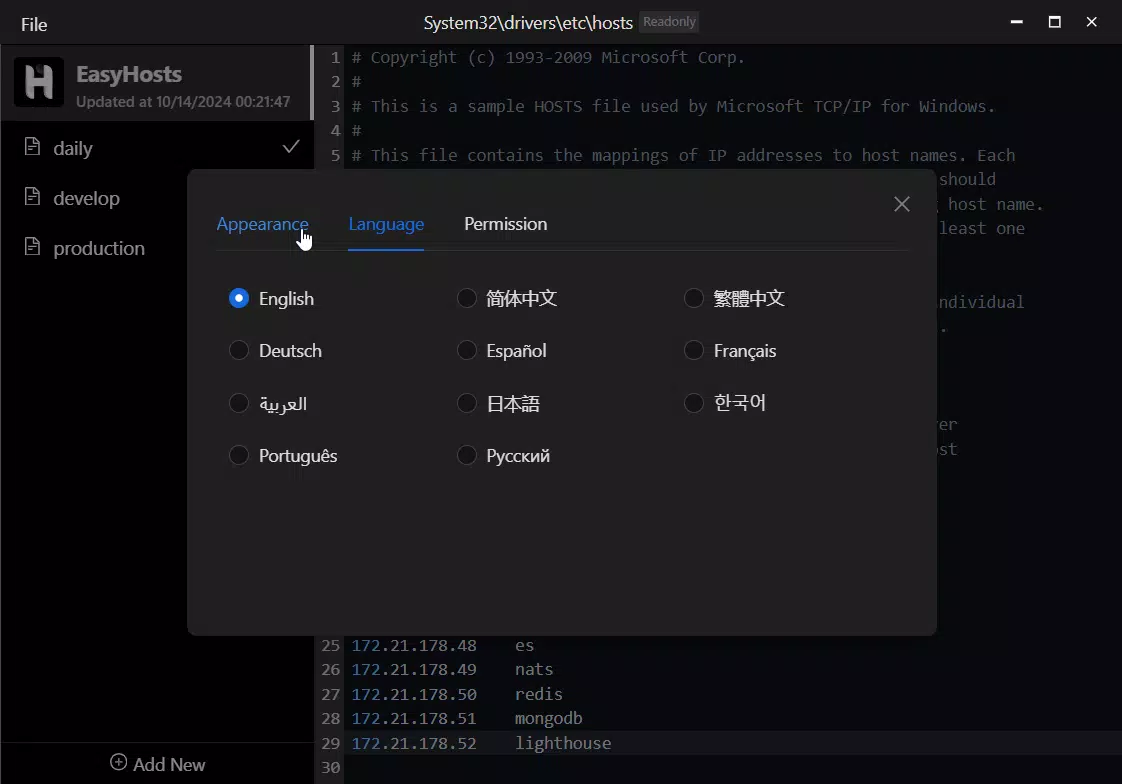Click the plus icon next to Add New
The width and height of the screenshot is (1122, 784).
118,762
